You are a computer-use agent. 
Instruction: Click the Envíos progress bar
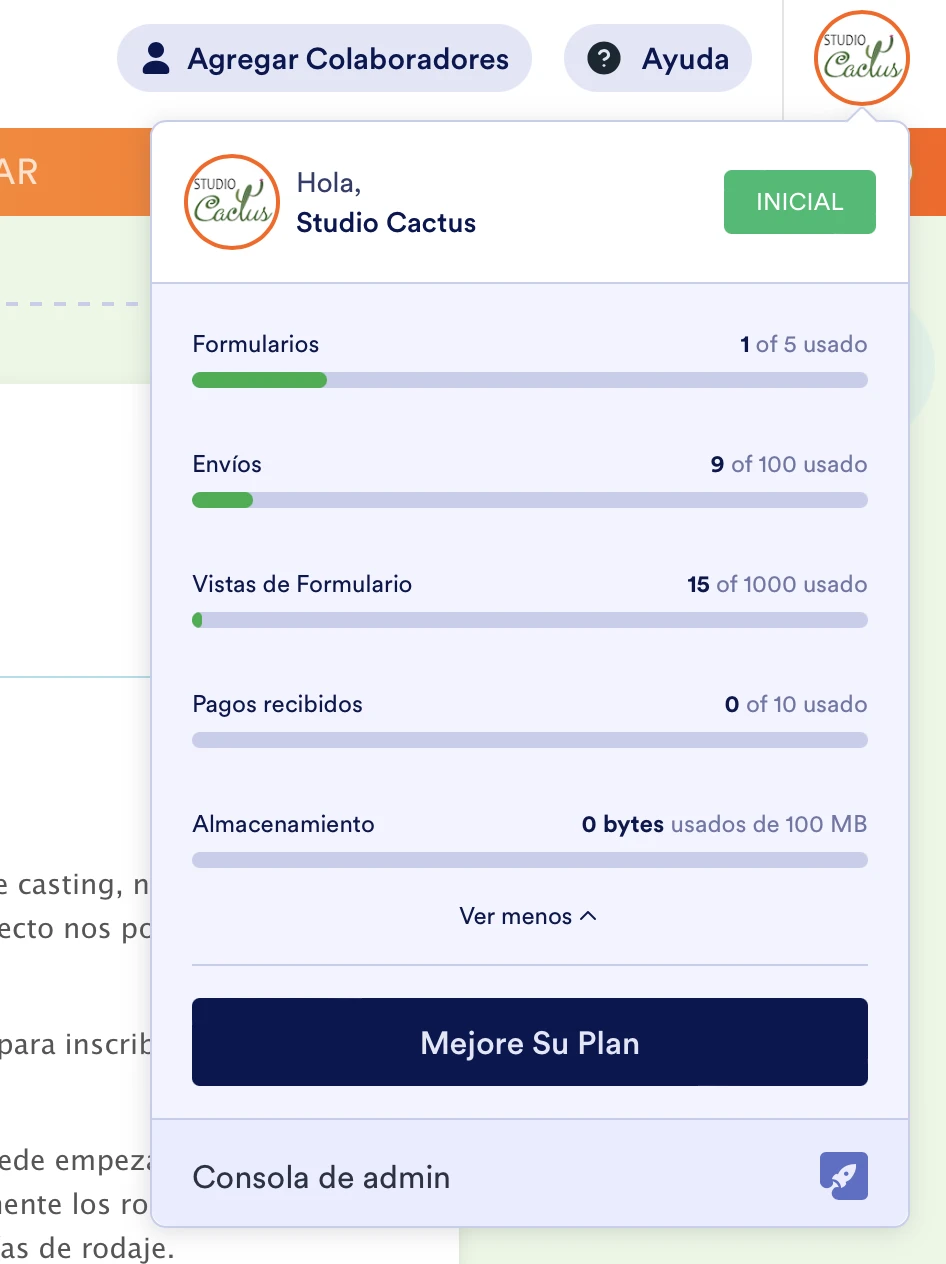[x=529, y=500]
